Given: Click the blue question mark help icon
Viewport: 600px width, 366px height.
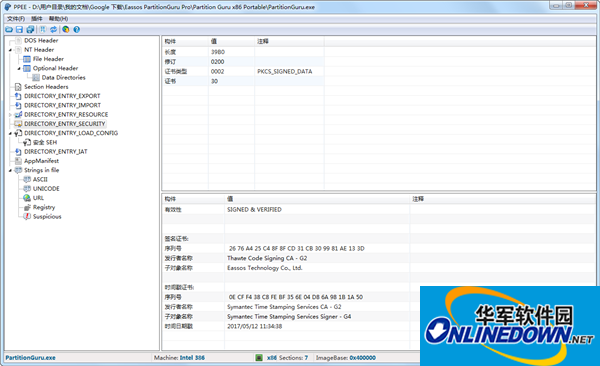Looking at the screenshot, I should click(x=77, y=29).
